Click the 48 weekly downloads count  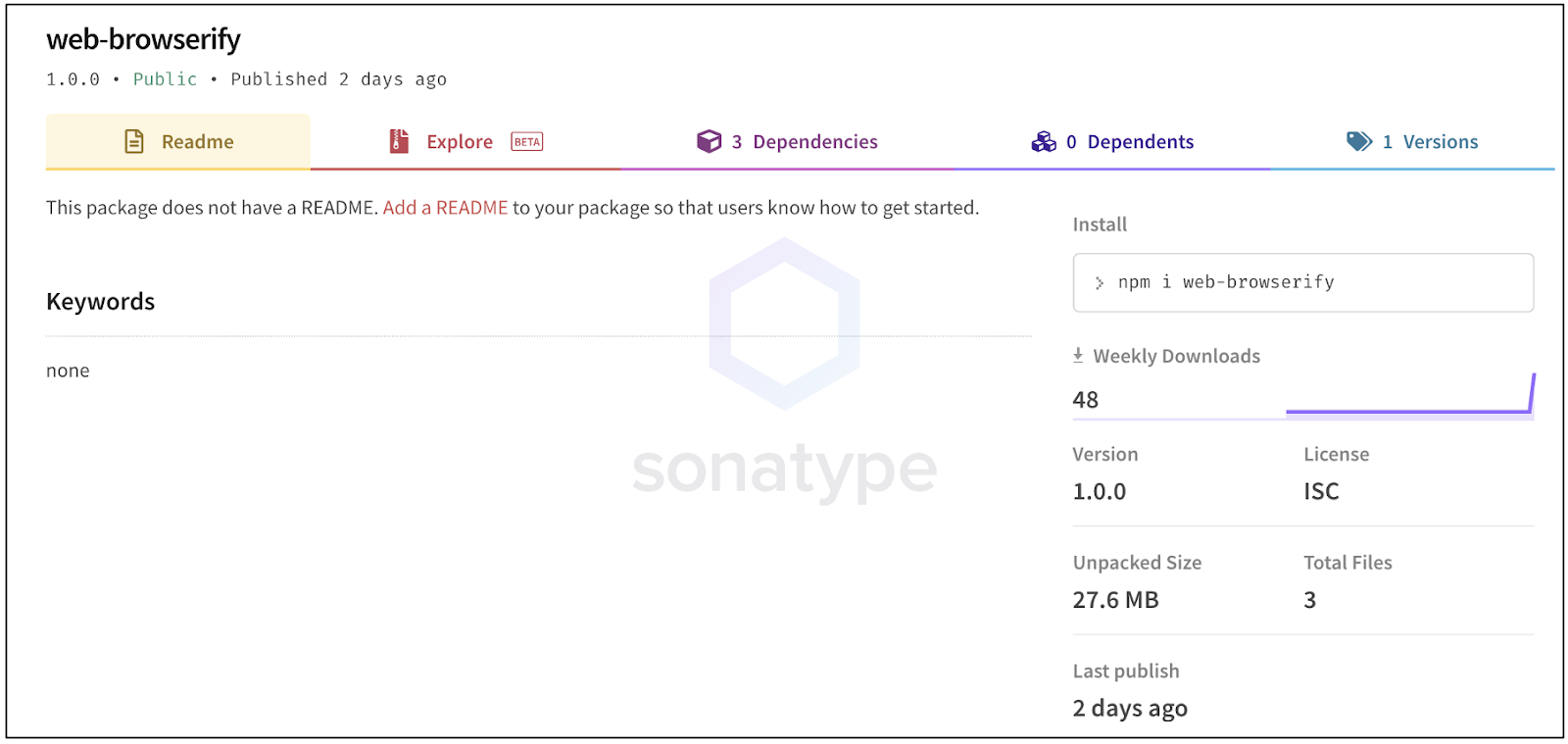[x=1086, y=400]
